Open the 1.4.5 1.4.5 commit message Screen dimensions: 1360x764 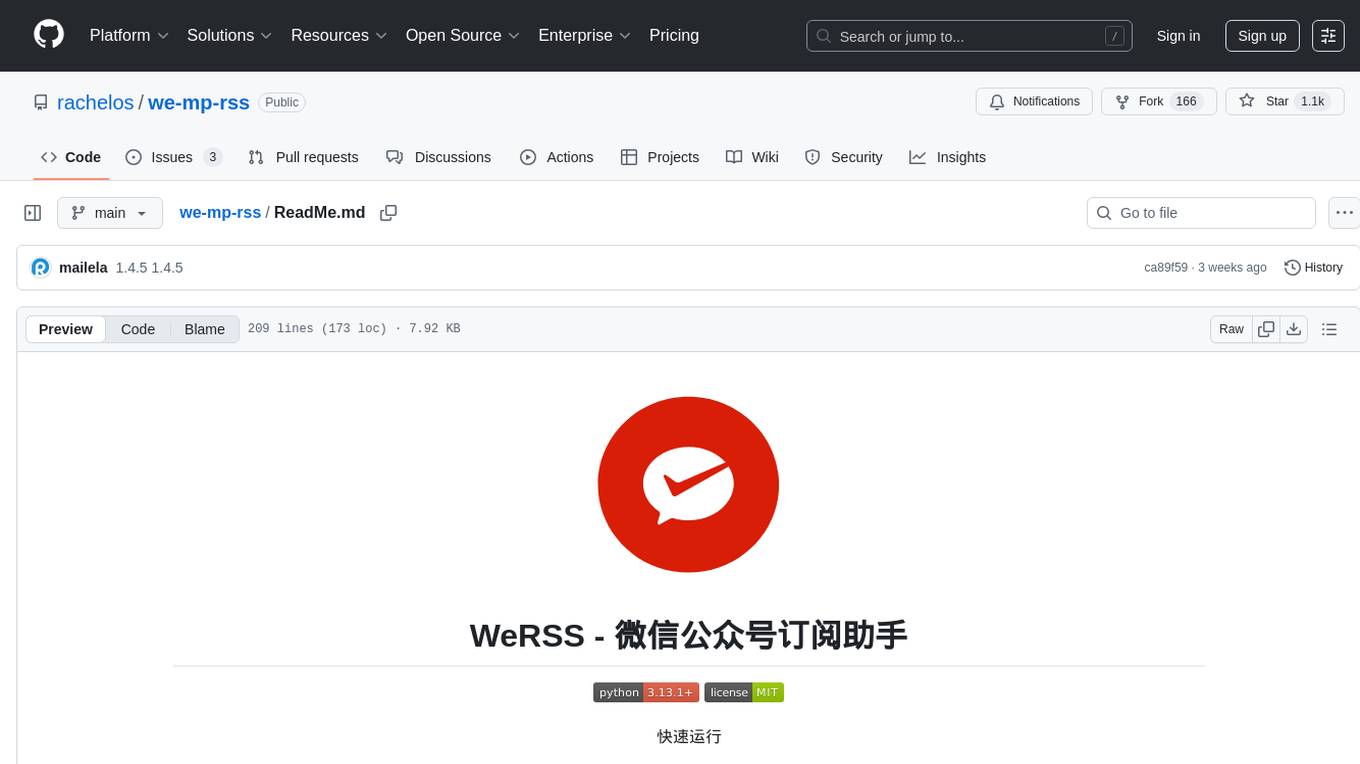click(149, 268)
